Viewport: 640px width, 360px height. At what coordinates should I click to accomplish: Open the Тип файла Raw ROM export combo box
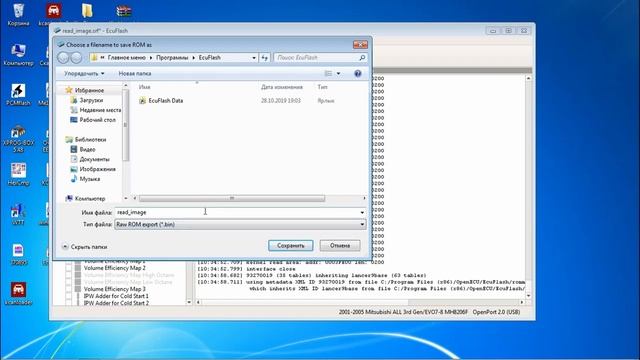pos(240,224)
